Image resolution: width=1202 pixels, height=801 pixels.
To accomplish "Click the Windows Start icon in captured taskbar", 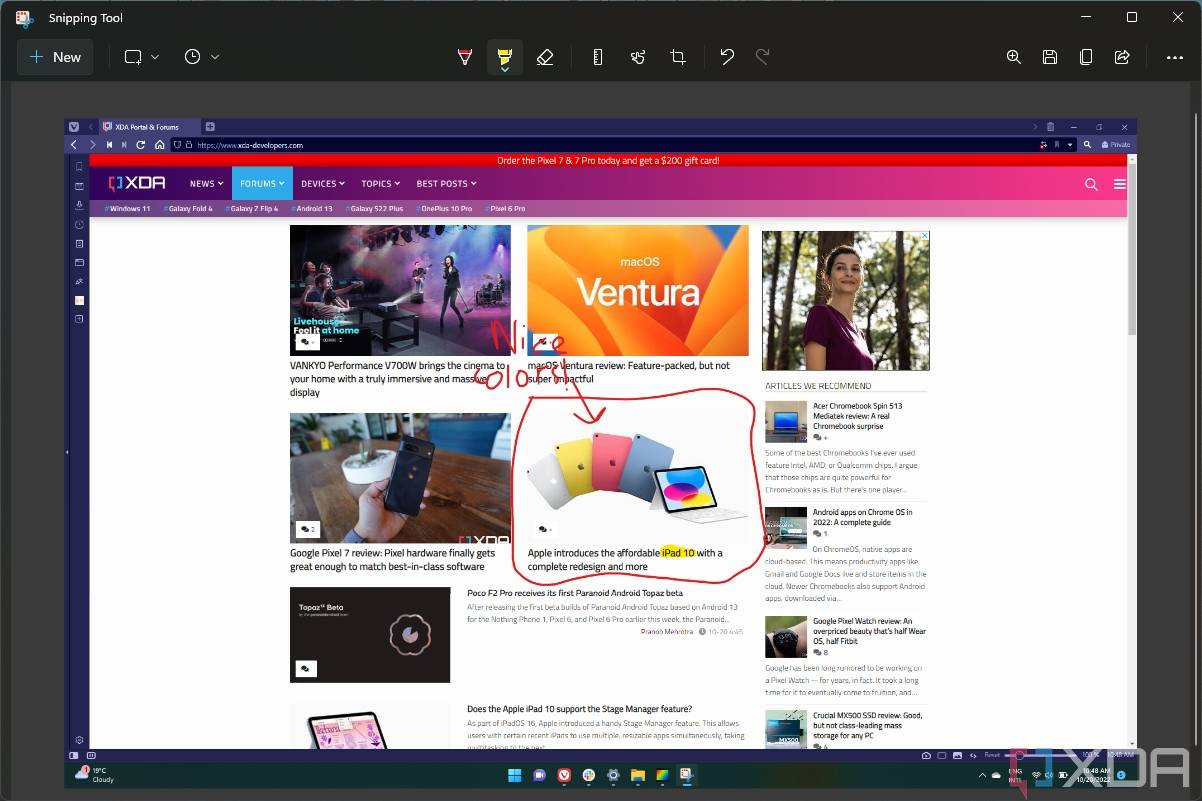I will 514,775.
